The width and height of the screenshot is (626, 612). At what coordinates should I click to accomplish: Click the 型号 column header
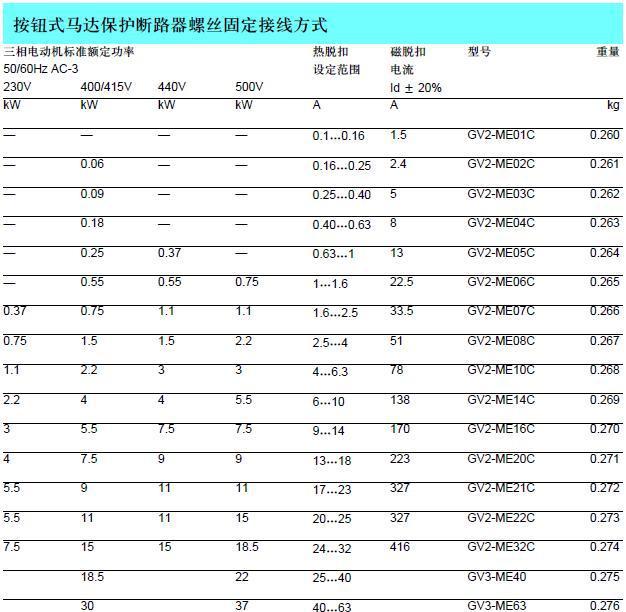point(479,50)
